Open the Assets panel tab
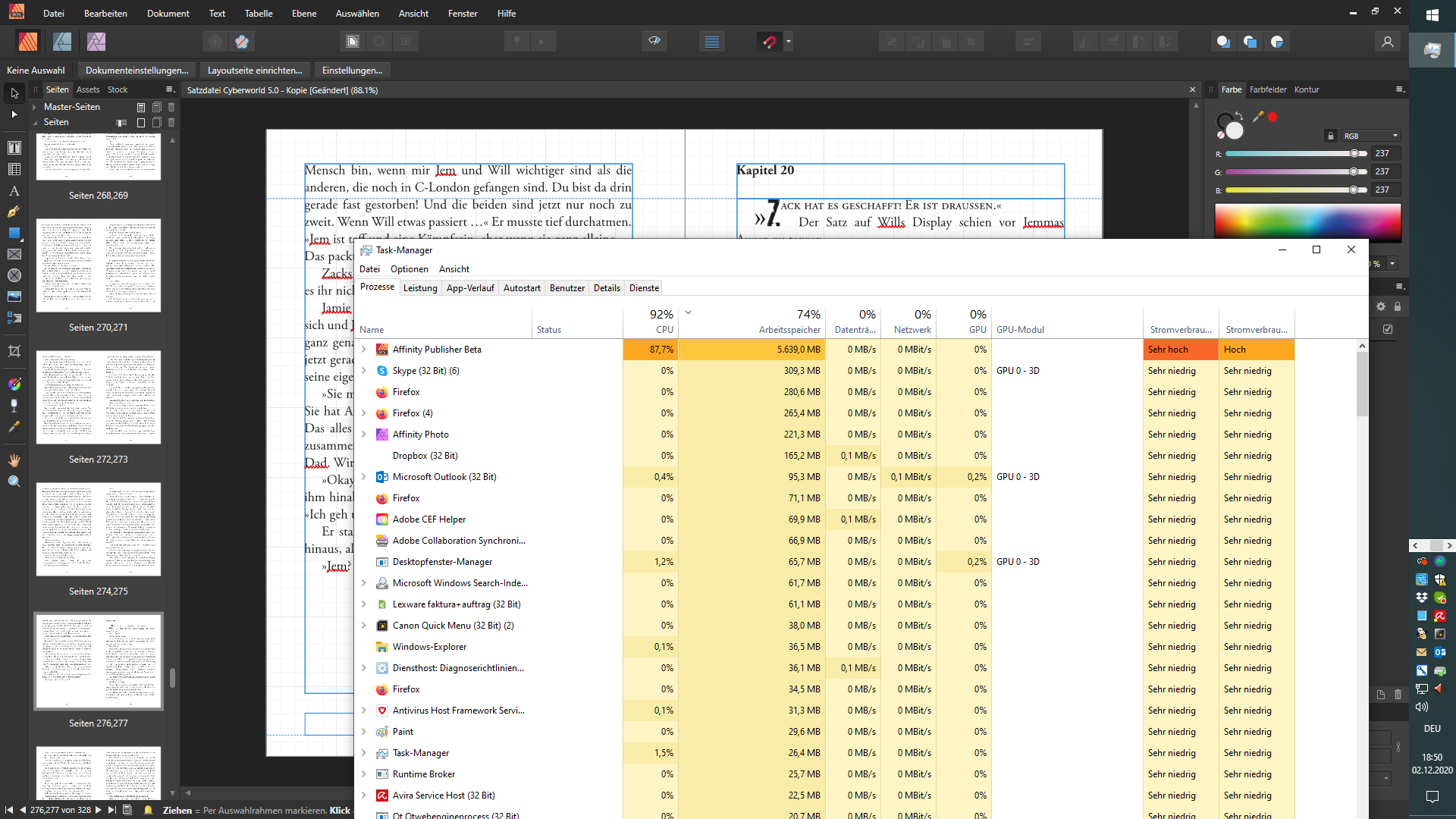1456x819 pixels. tap(88, 89)
